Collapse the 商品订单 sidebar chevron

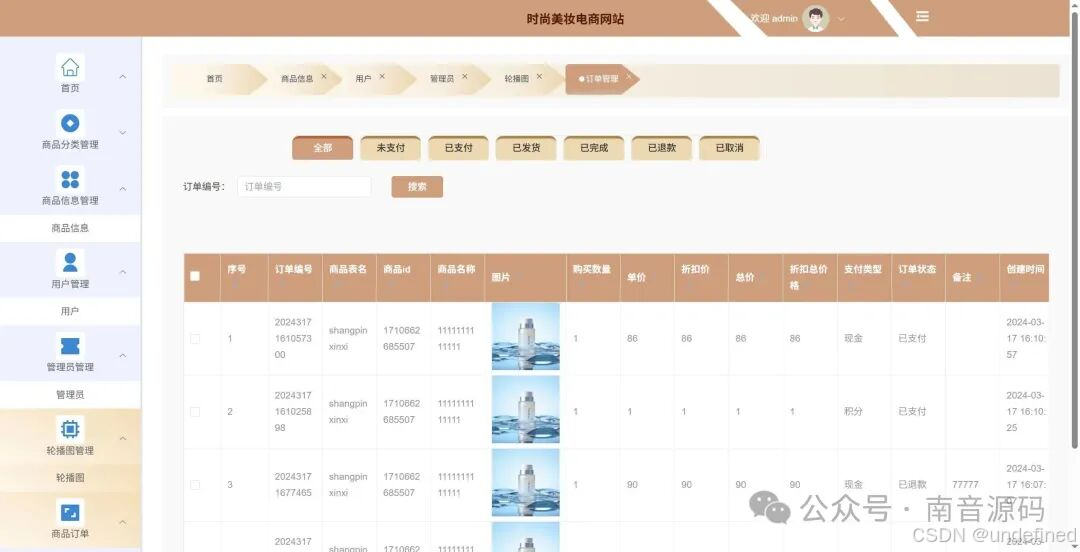point(123,522)
